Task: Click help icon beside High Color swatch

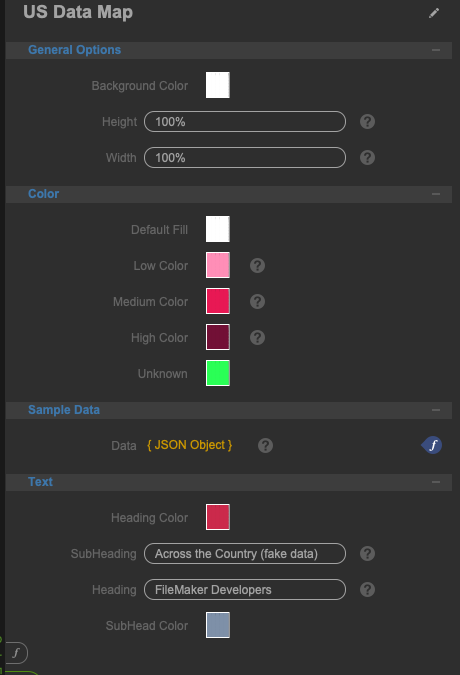Action: click(257, 338)
